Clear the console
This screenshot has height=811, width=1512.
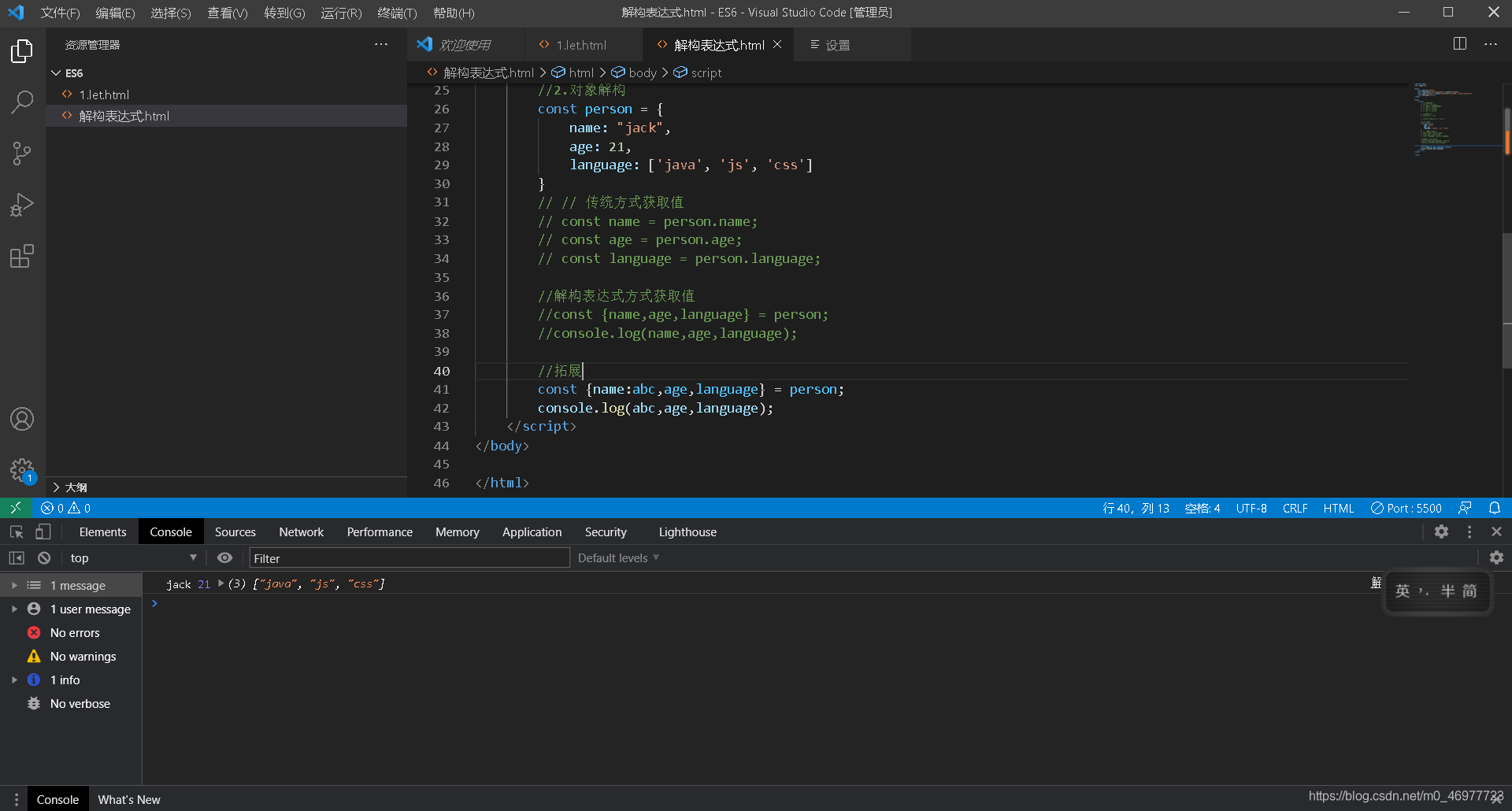point(44,557)
